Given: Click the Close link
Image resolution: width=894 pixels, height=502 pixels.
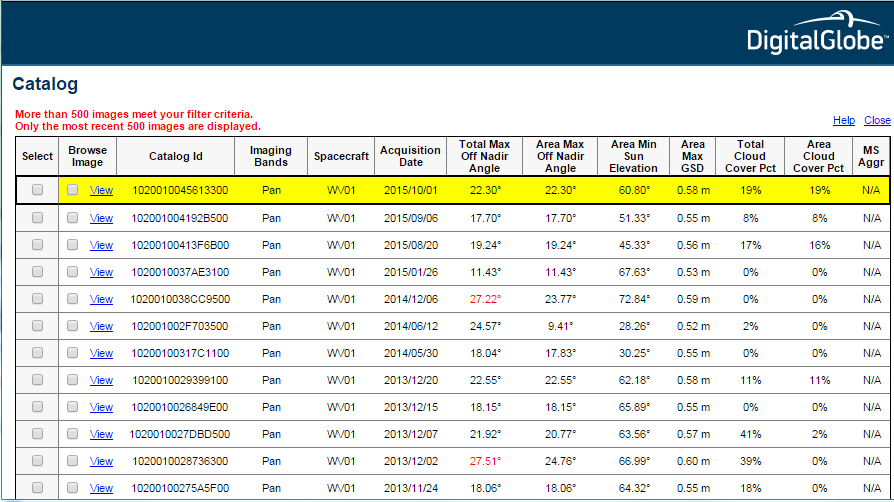Looking at the screenshot, I should click(x=877, y=120).
